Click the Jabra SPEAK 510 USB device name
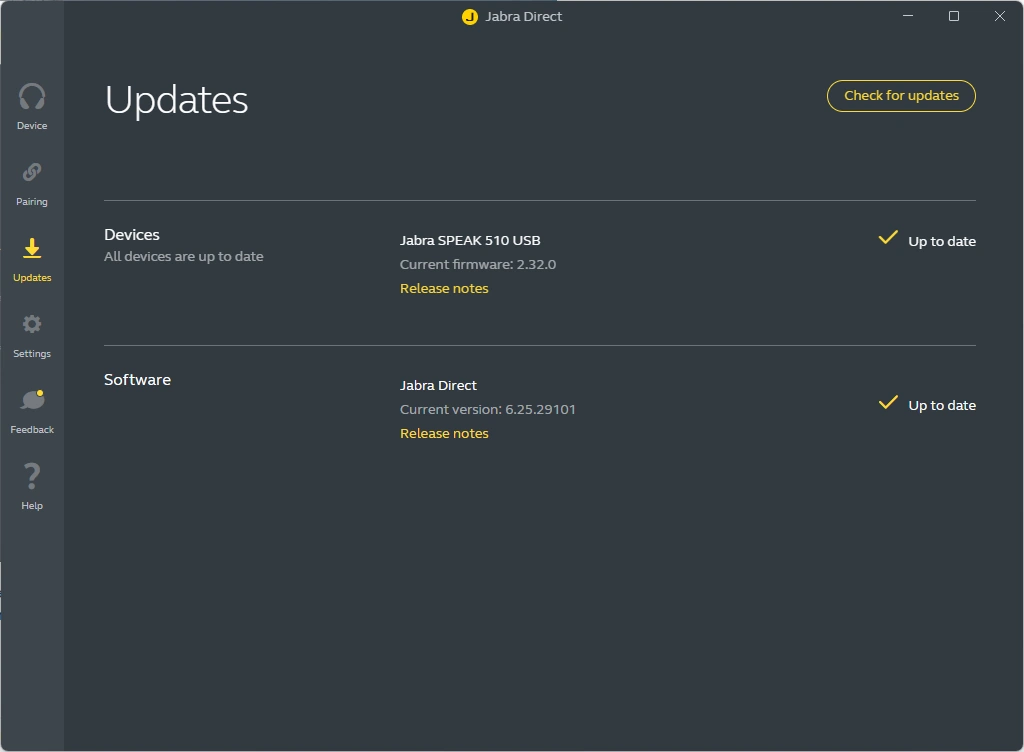 click(x=470, y=241)
